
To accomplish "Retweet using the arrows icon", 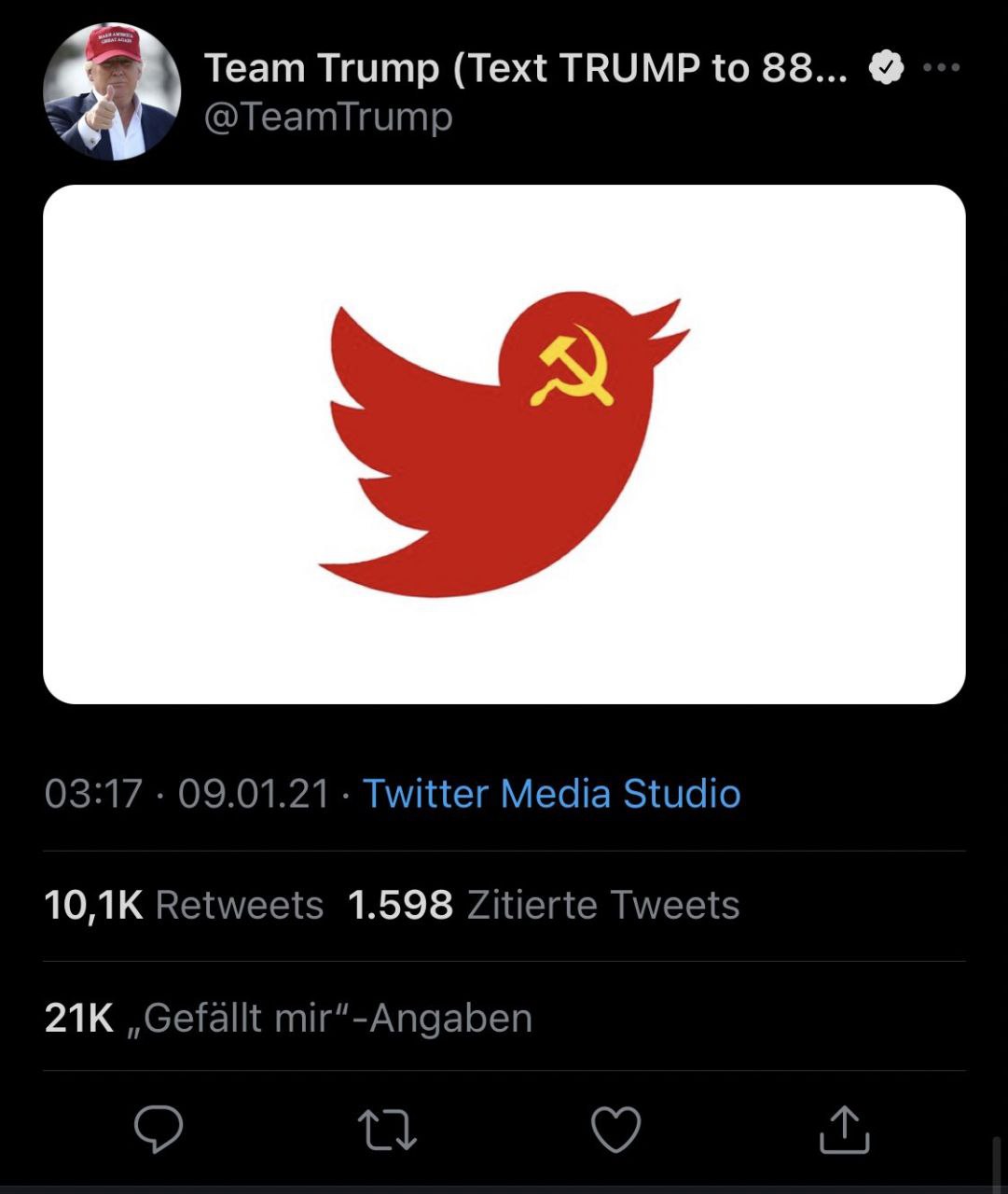I will pyautogui.click(x=387, y=1130).
